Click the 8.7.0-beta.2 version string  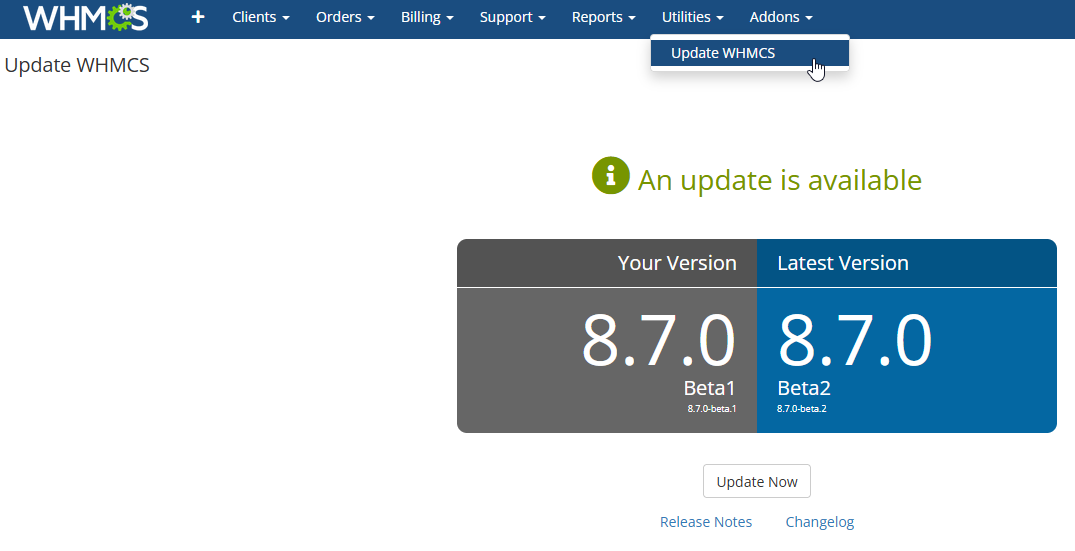coord(801,408)
